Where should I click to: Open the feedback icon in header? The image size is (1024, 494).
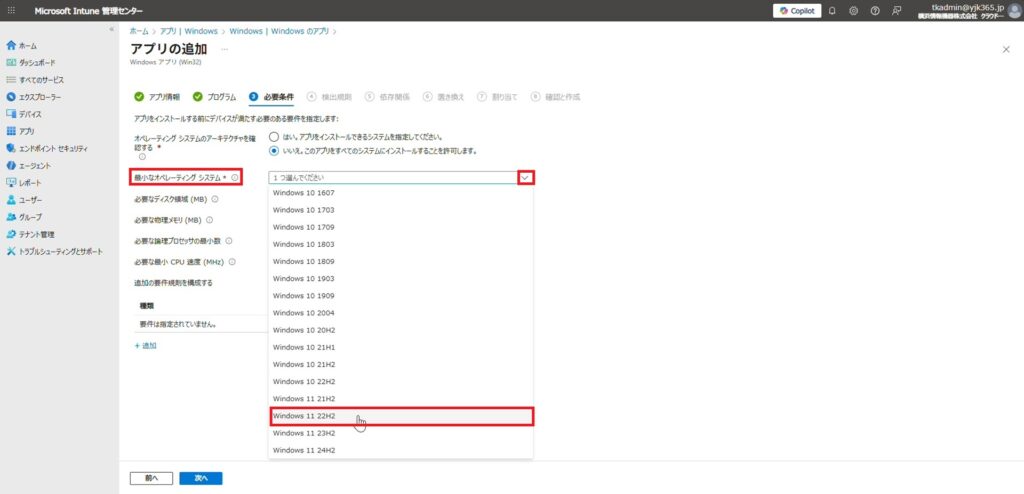click(897, 11)
